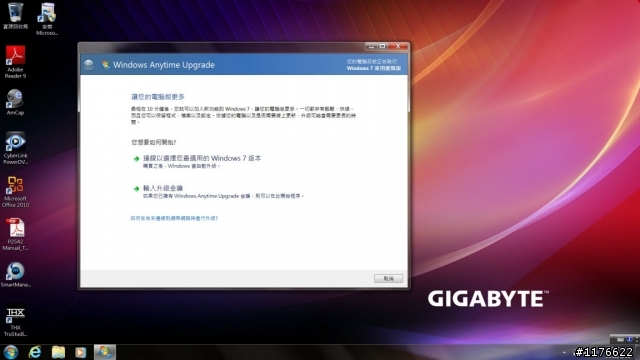640x360 pixels.
Task: Click the back arrow in Anytime Upgrade
Action: [x=89, y=64]
